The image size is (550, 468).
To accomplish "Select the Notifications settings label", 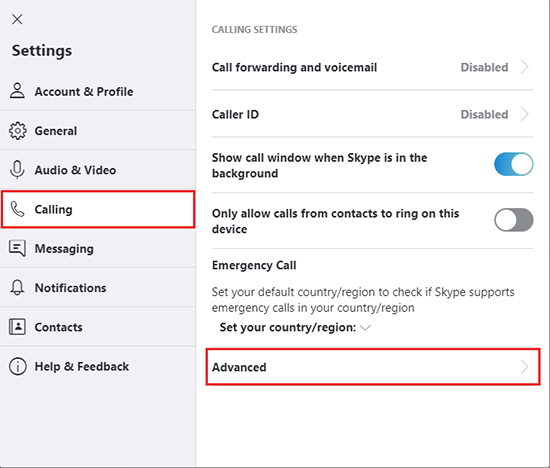I will (71, 288).
